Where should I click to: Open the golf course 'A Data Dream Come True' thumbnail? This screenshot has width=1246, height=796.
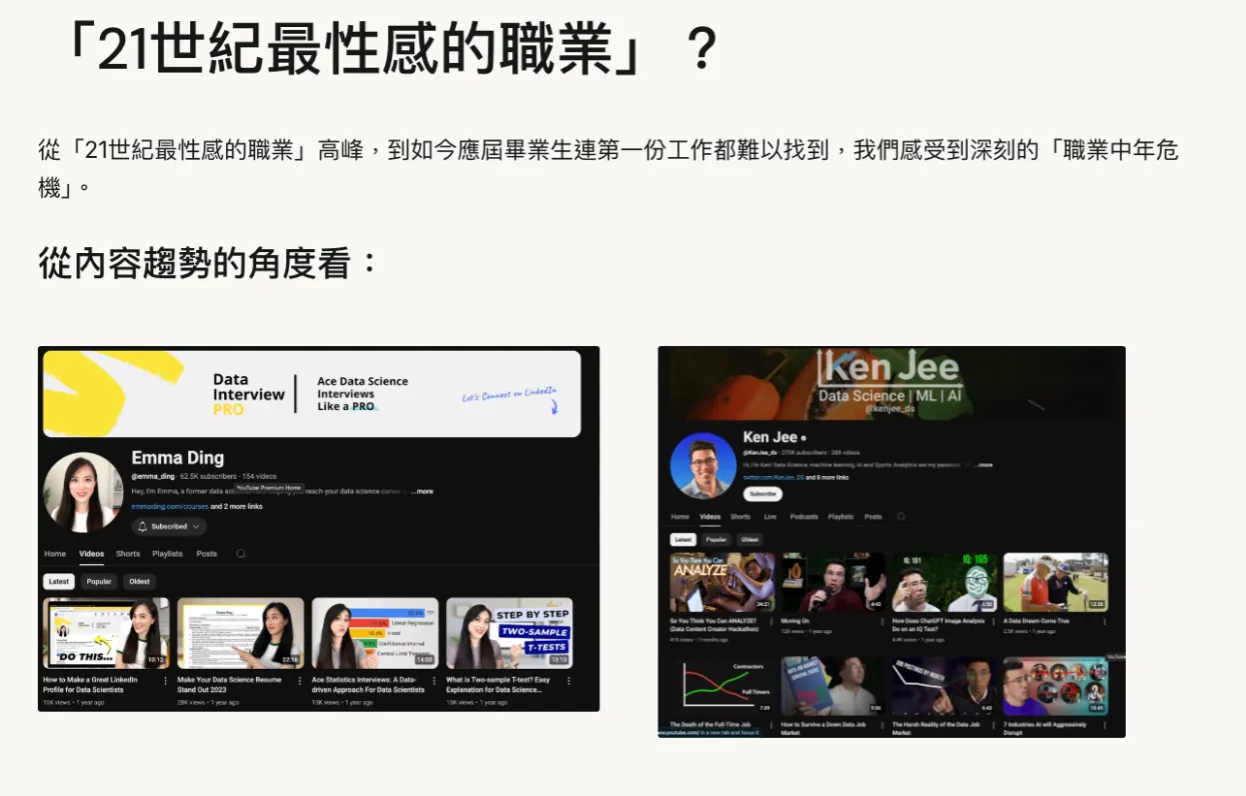[x=1055, y=582]
